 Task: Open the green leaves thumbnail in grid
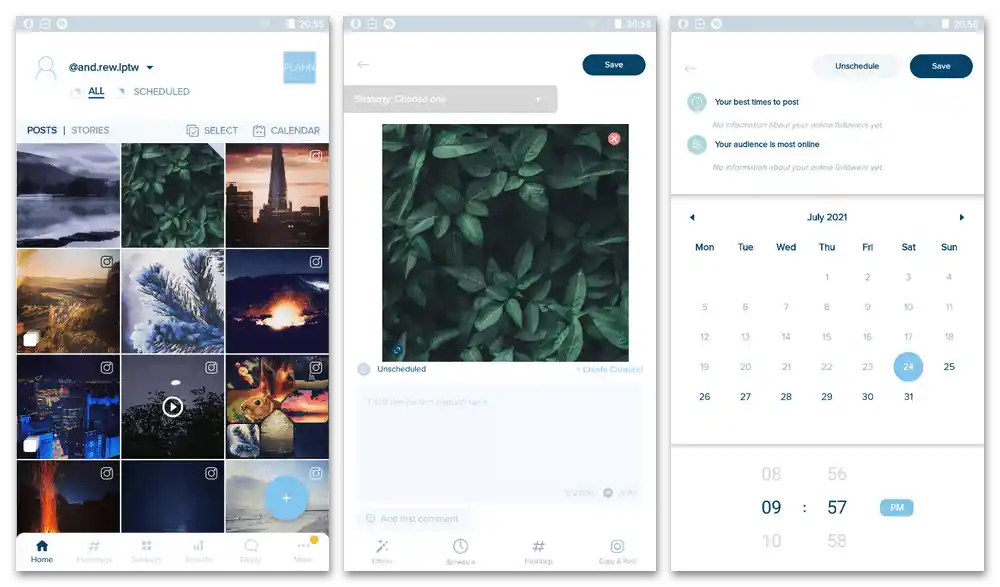[x=173, y=195]
